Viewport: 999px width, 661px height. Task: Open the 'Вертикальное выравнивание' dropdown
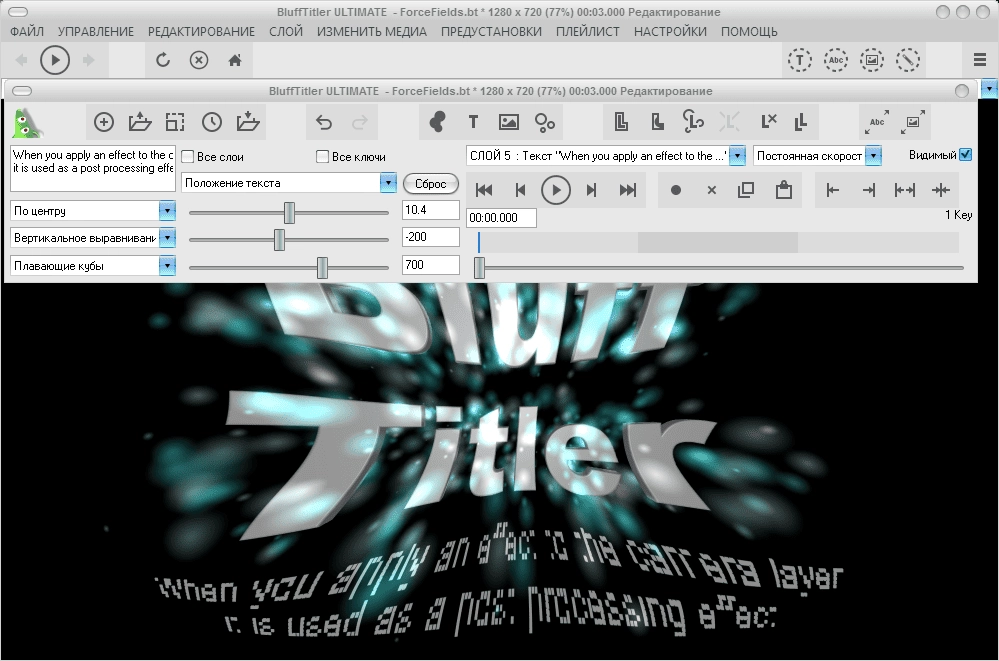(x=167, y=238)
